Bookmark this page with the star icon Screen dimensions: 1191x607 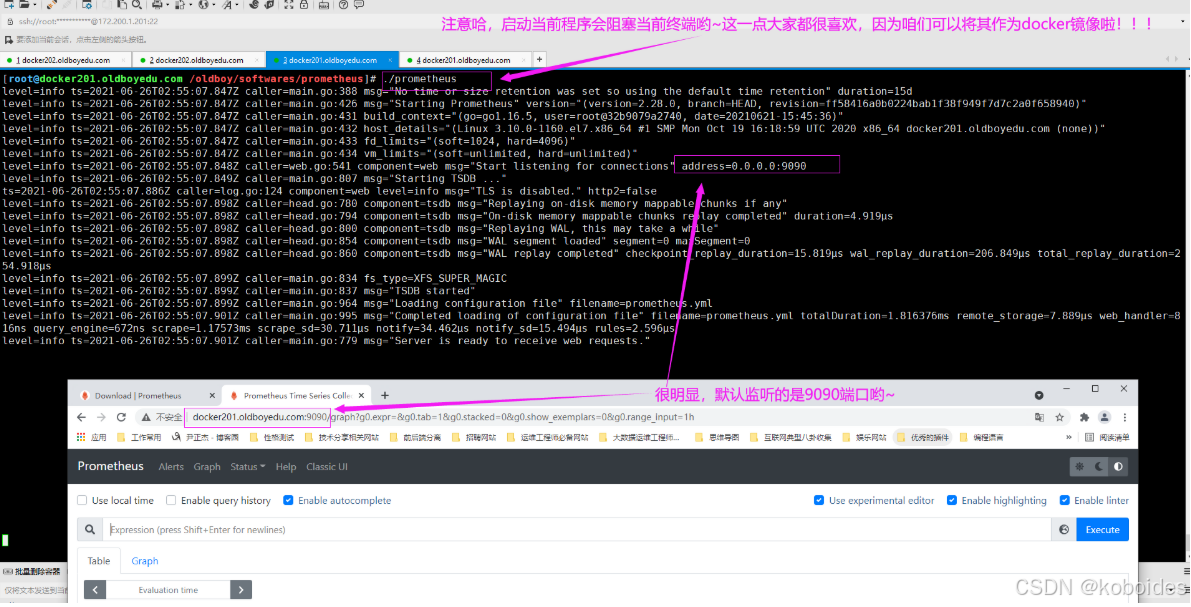pyautogui.click(x=1060, y=417)
